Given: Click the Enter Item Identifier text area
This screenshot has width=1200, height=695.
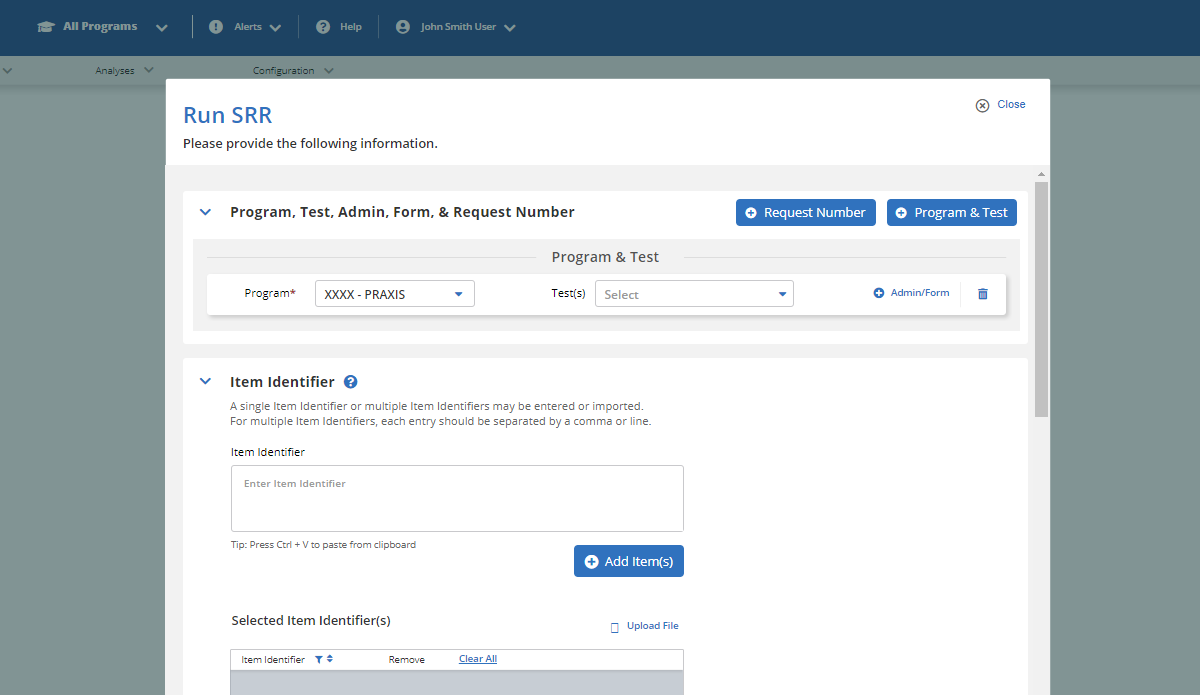Looking at the screenshot, I should pyautogui.click(x=457, y=498).
